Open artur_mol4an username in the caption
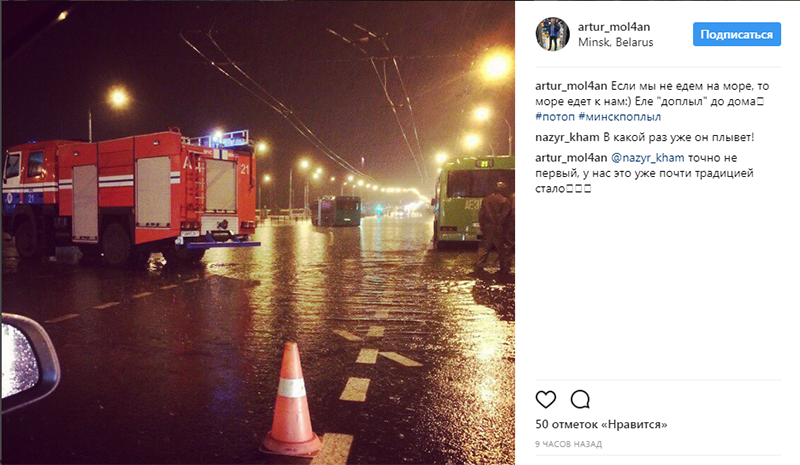Viewport: 800px width, 465px height. pyautogui.click(x=571, y=86)
